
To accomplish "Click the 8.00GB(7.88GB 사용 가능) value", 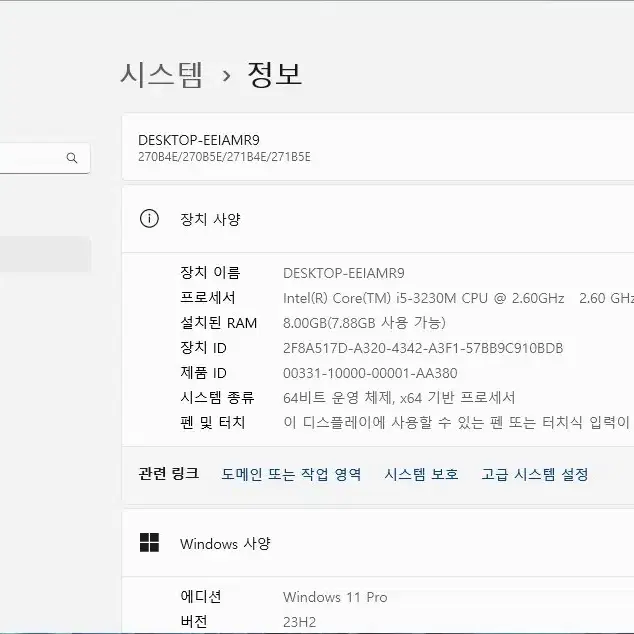I will click(x=364, y=323).
